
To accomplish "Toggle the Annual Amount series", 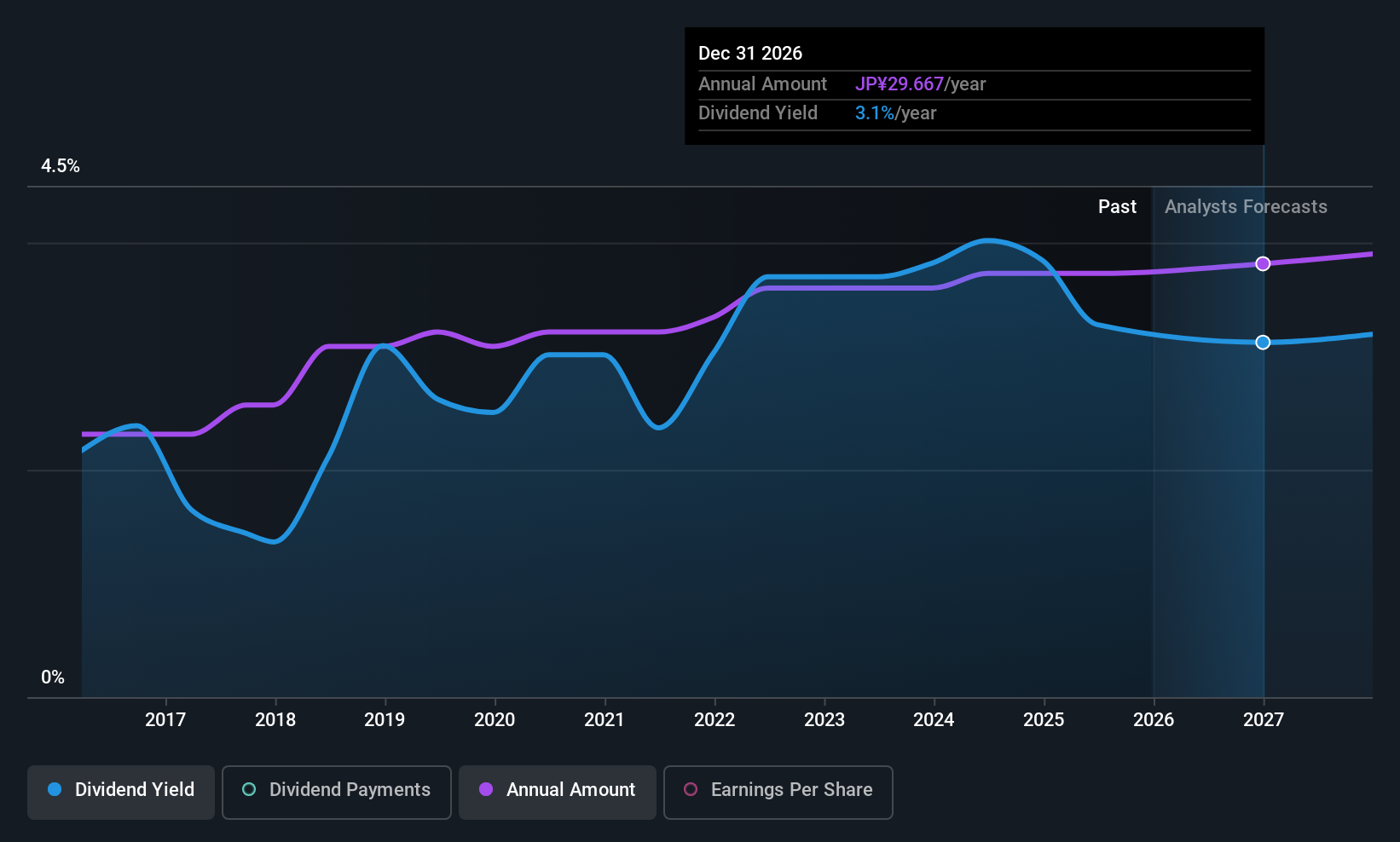I will coord(558,793).
